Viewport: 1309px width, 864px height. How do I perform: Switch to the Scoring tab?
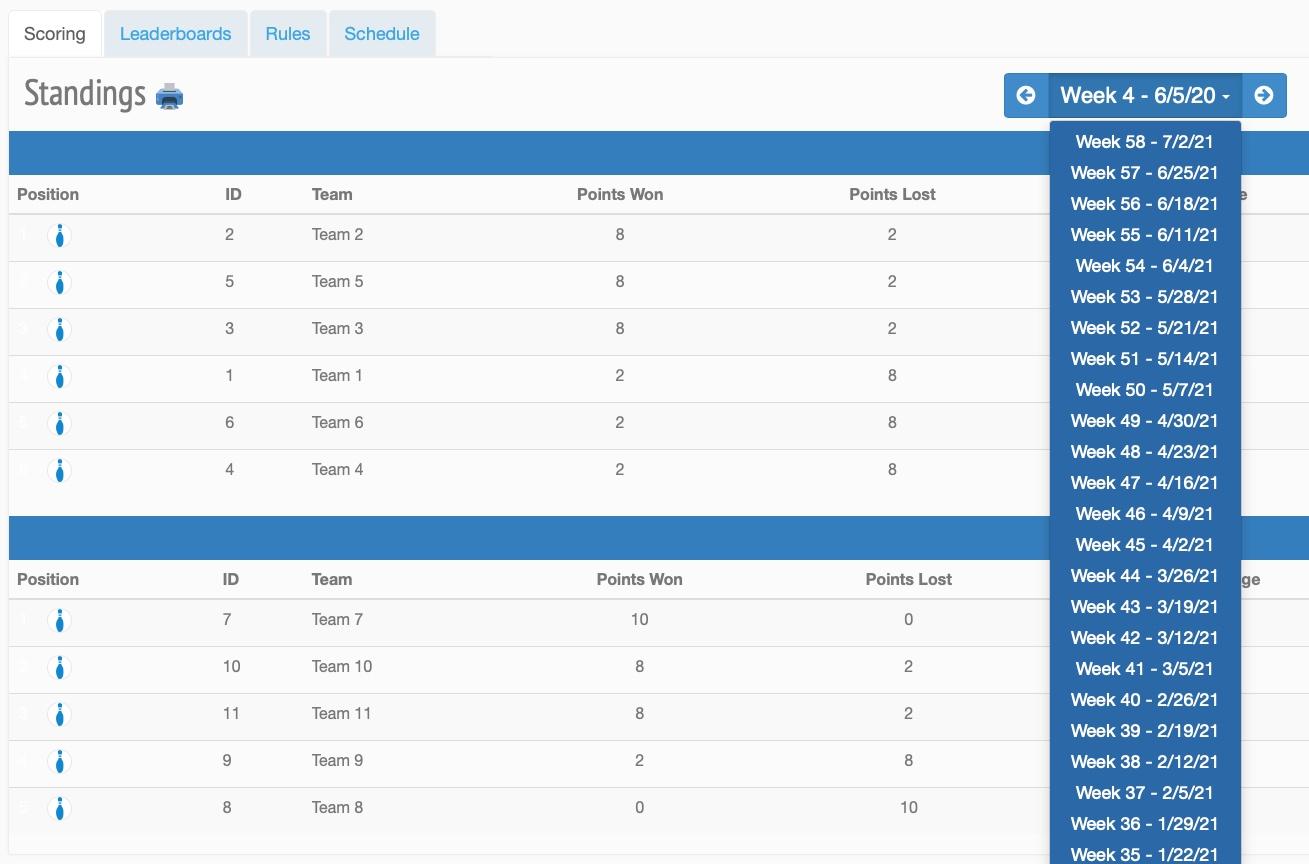click(55, 34)
